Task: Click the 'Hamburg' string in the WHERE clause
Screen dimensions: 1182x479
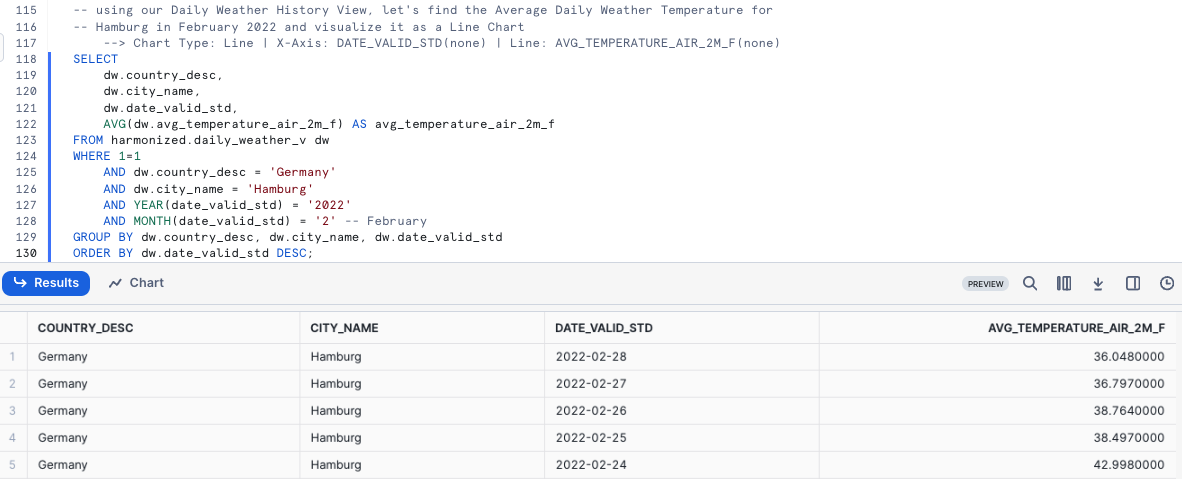Action: point(283,189)
